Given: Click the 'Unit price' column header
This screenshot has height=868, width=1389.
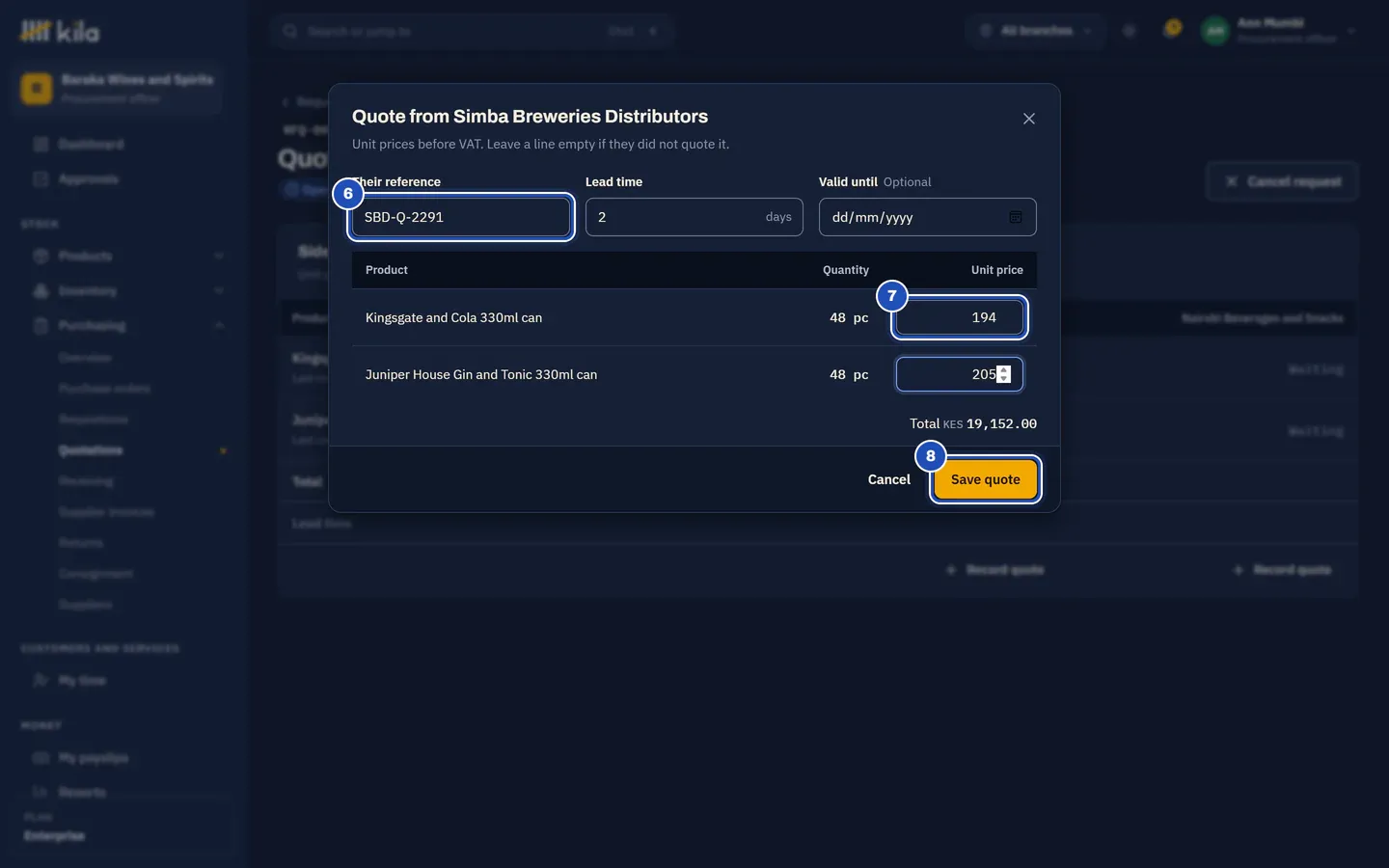Looking at the screenshot, I should tap(997, 270).
